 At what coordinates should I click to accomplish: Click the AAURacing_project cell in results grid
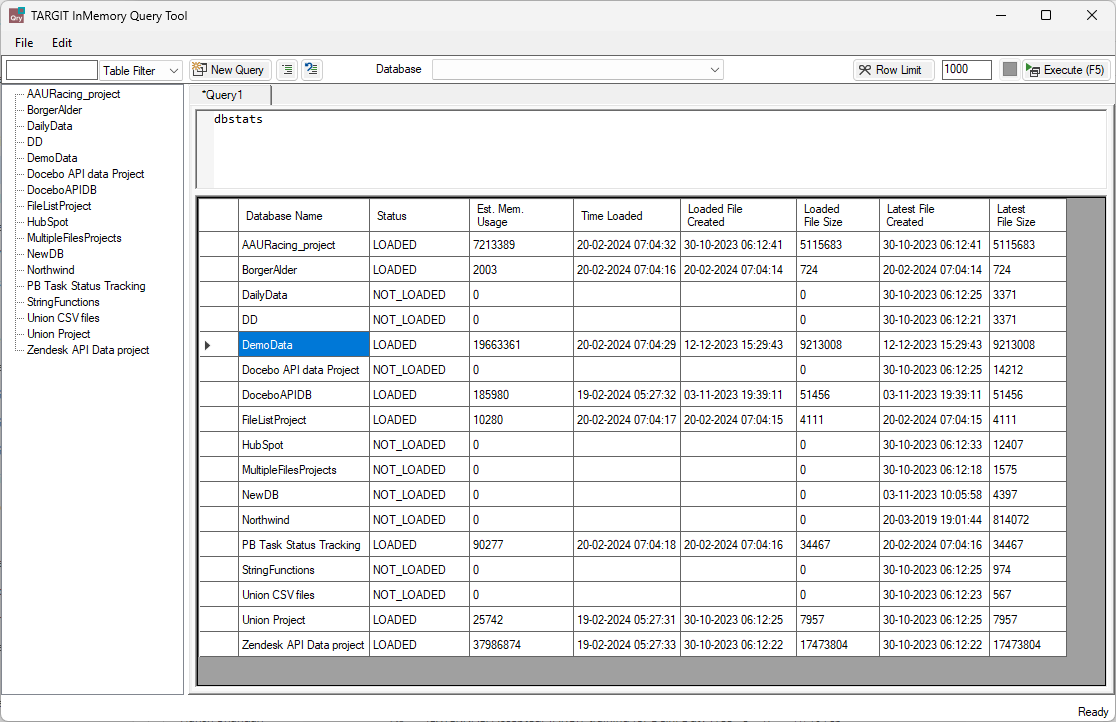pos(304,245)
